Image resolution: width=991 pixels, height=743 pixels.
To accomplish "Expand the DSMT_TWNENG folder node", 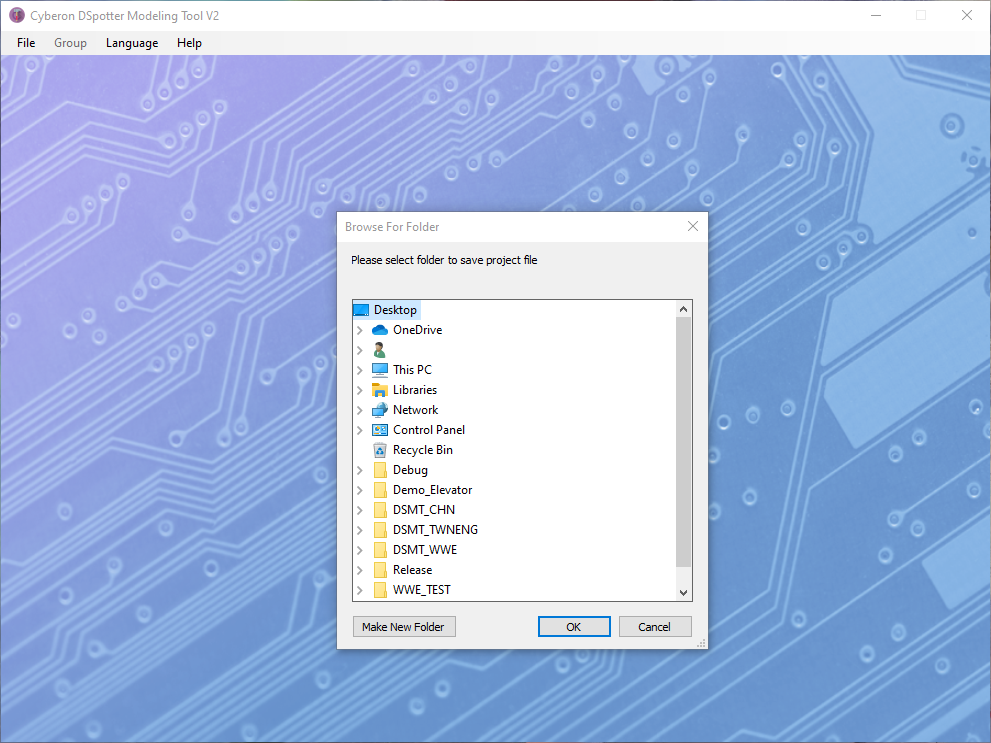I will tap(360, 530).
